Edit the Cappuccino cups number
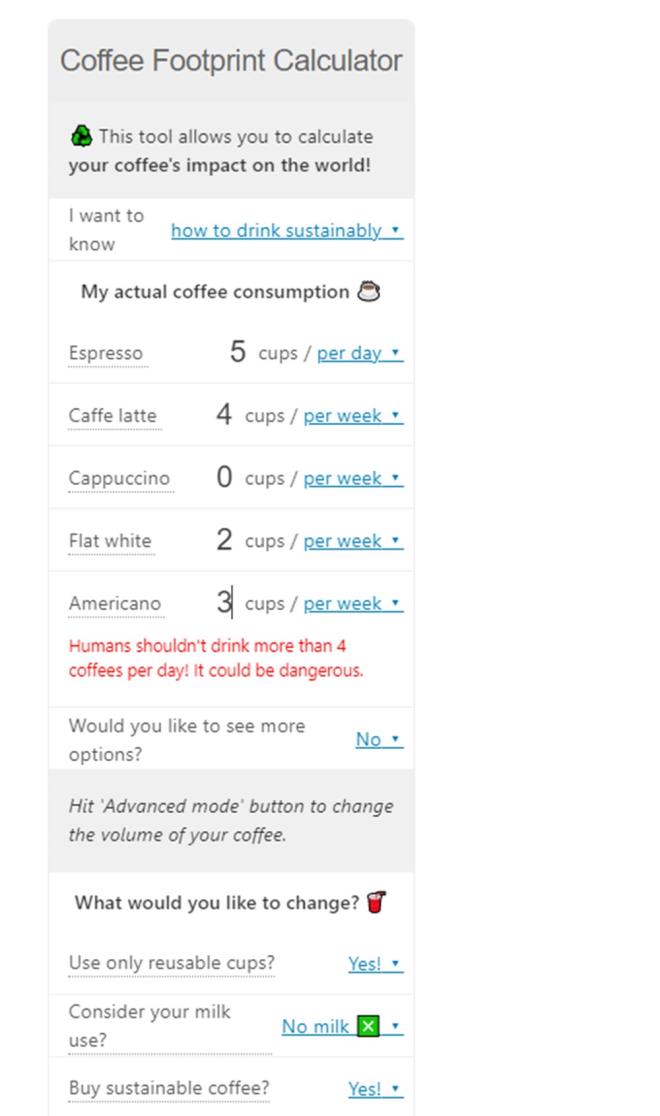Viewport: 660px width, 1116px height. [x=224, y=478]
